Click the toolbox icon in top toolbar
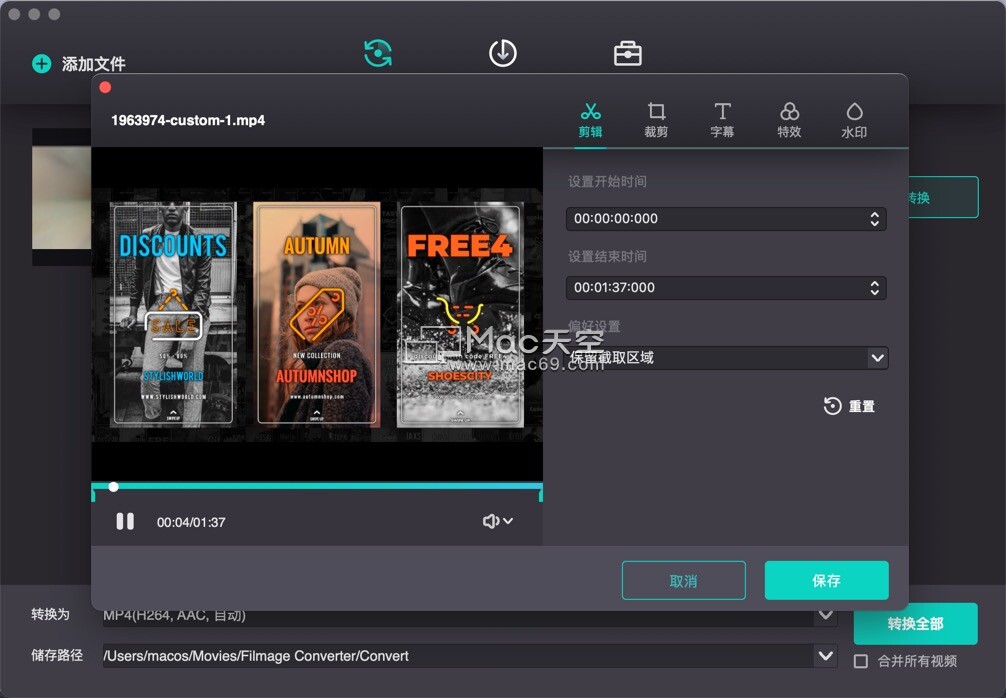Image resolution: width=1006 pixels, height=698 pixels. tap(629, 53)
